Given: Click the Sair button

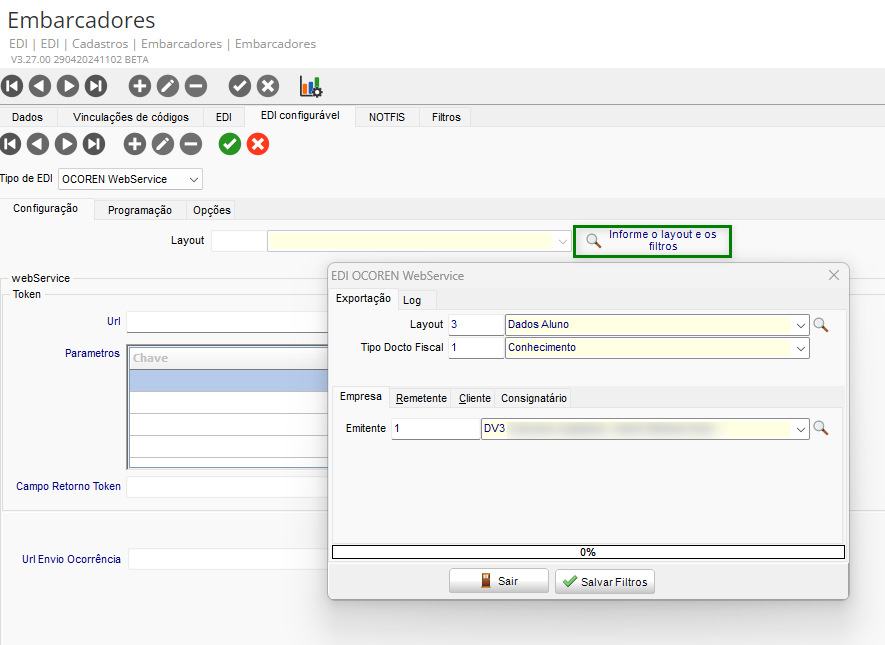Looking at the screenshot, I should click(499, 581).
